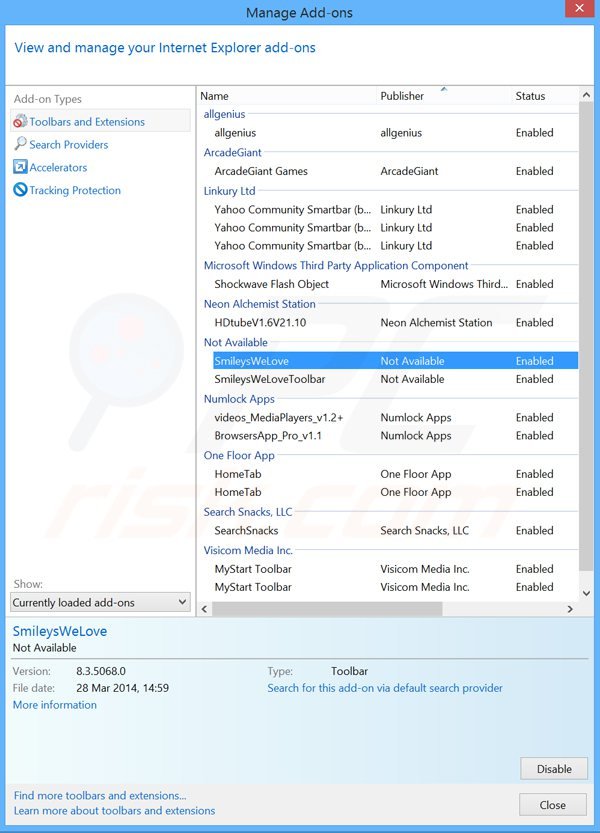Screen dimensions: 600x833
Task: Open the More information link
Action: pyautogui.click(x=55, y=705)
